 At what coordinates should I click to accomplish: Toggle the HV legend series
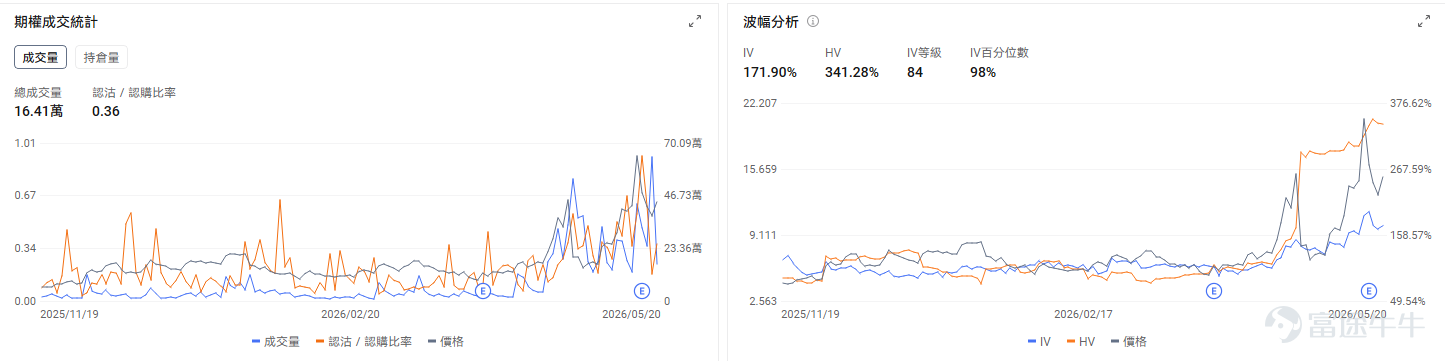pos(1080,342)
